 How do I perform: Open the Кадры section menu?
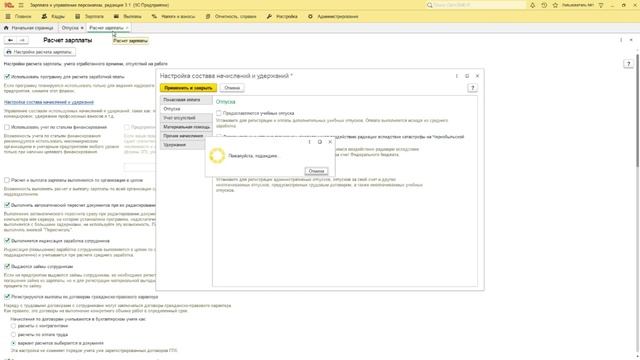pyautogui.click(x=53, y=16)
